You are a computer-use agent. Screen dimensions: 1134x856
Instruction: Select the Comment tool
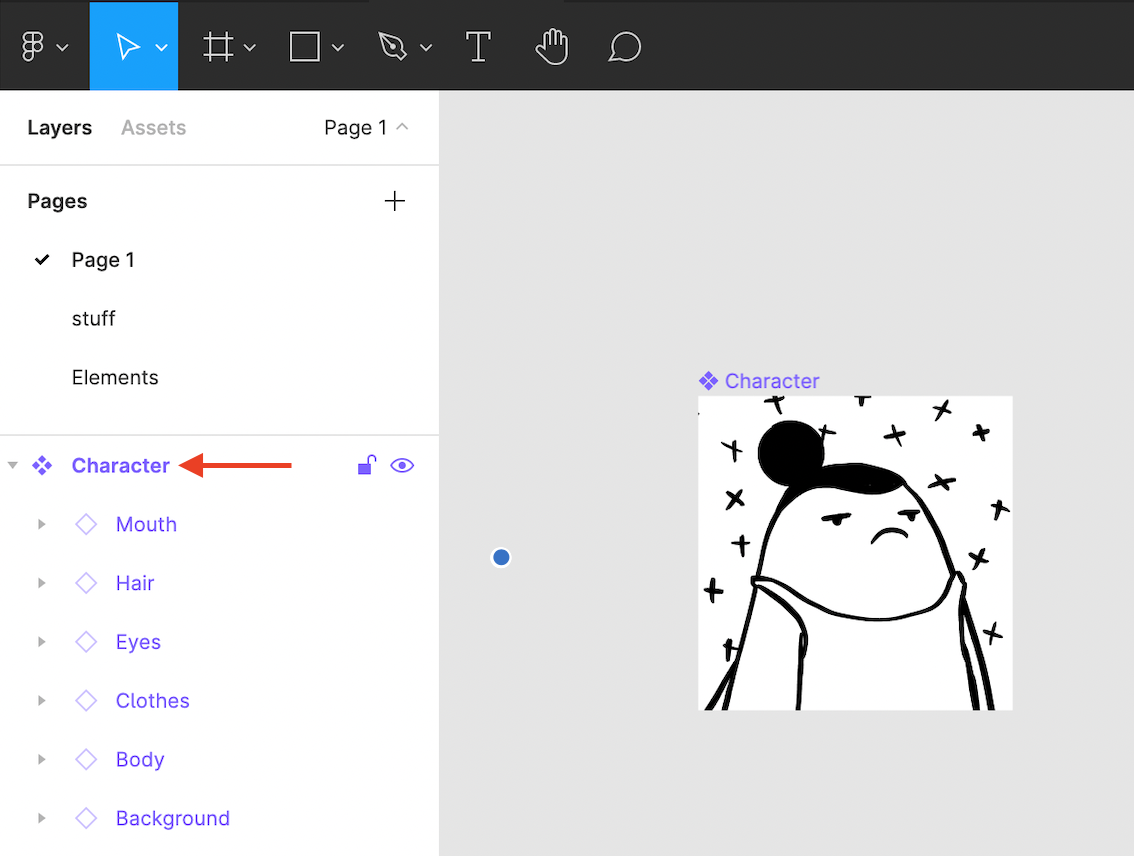(624, 47)
